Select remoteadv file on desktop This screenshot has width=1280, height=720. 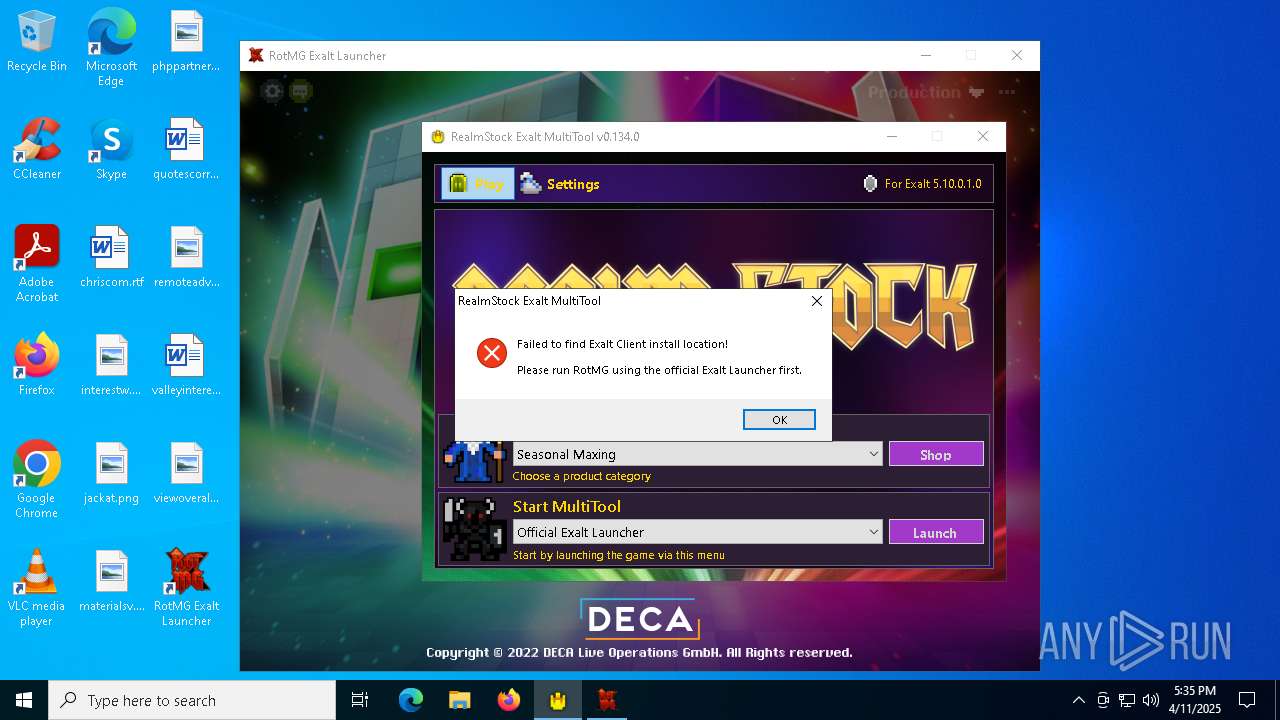click(x=186, y=258)
